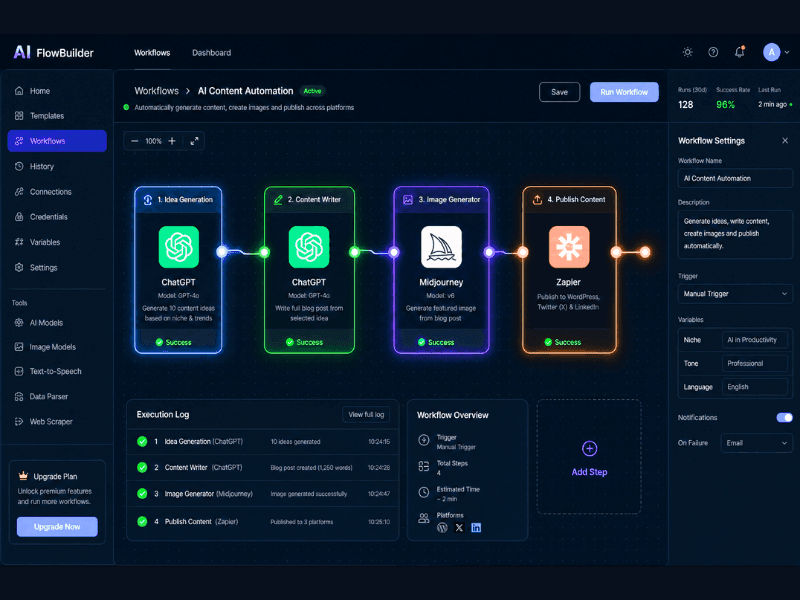The height and width of the screenshot is (600, 800).
Task: Select the Idea Generation ChatGPT icon
Action: point(179,247)
